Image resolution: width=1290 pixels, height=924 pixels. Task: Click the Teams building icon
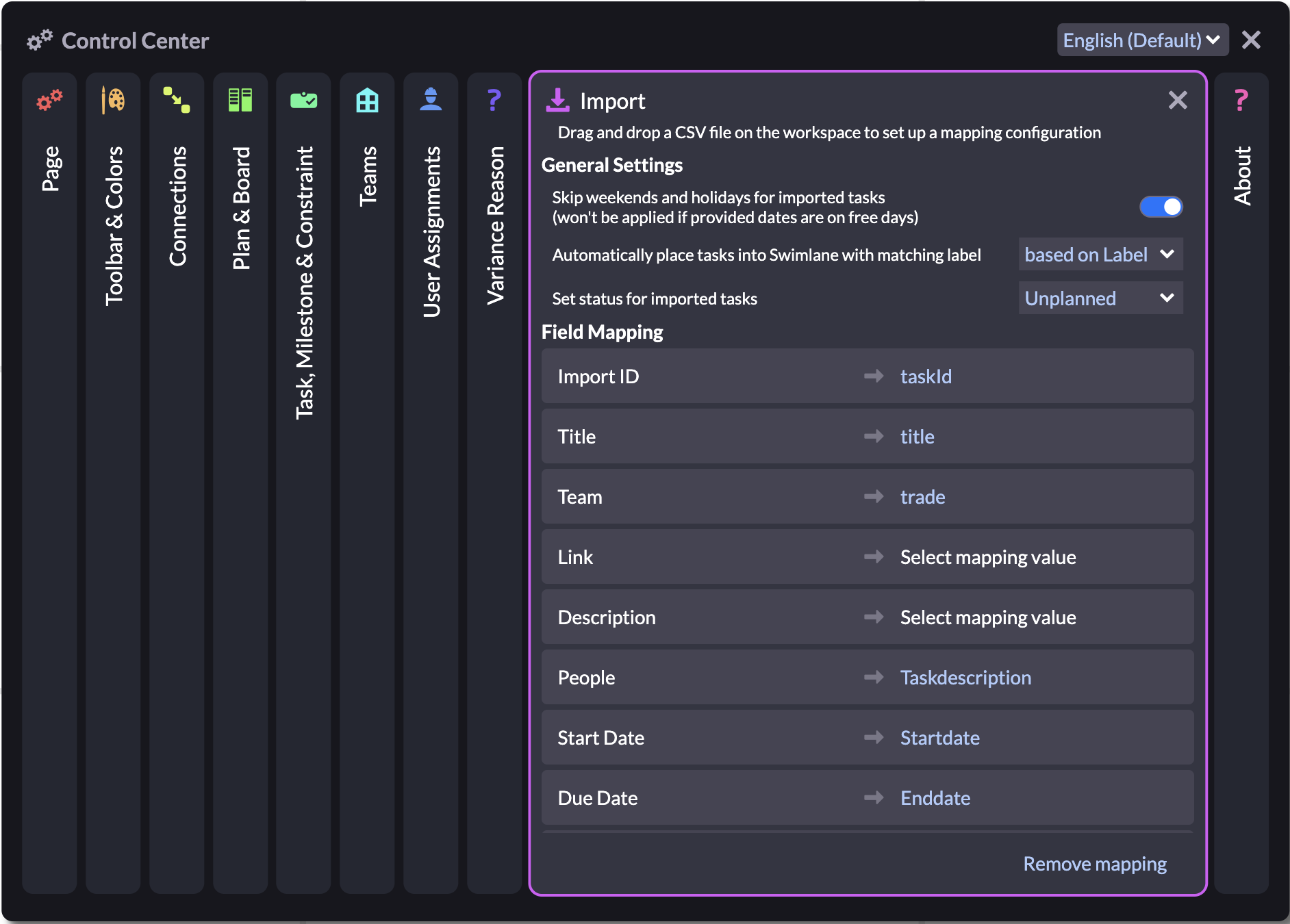[368, 100]
